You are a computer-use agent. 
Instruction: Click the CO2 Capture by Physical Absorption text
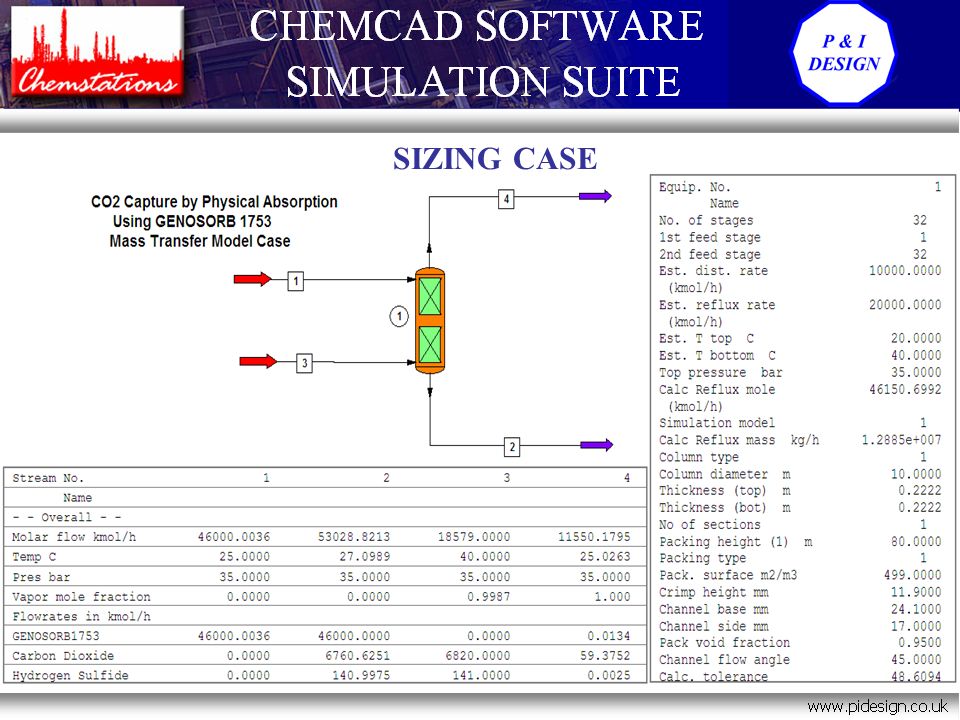coord(214,202)
